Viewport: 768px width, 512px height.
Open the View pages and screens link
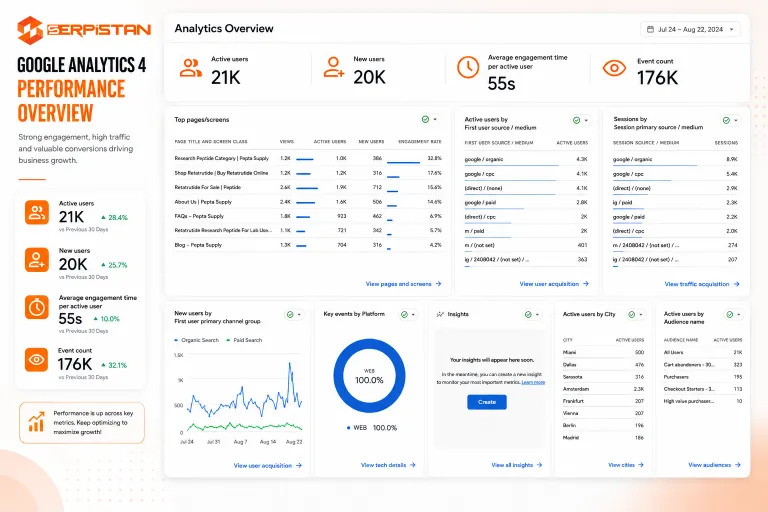tap(403, 284)
